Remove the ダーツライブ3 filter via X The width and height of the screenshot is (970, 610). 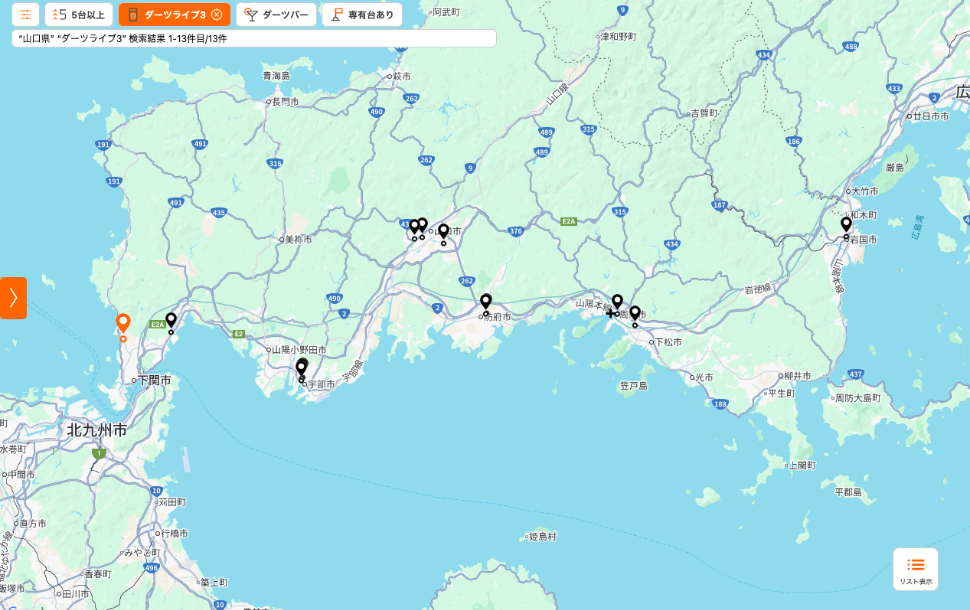pyautogui.click(x=217, y=15)
